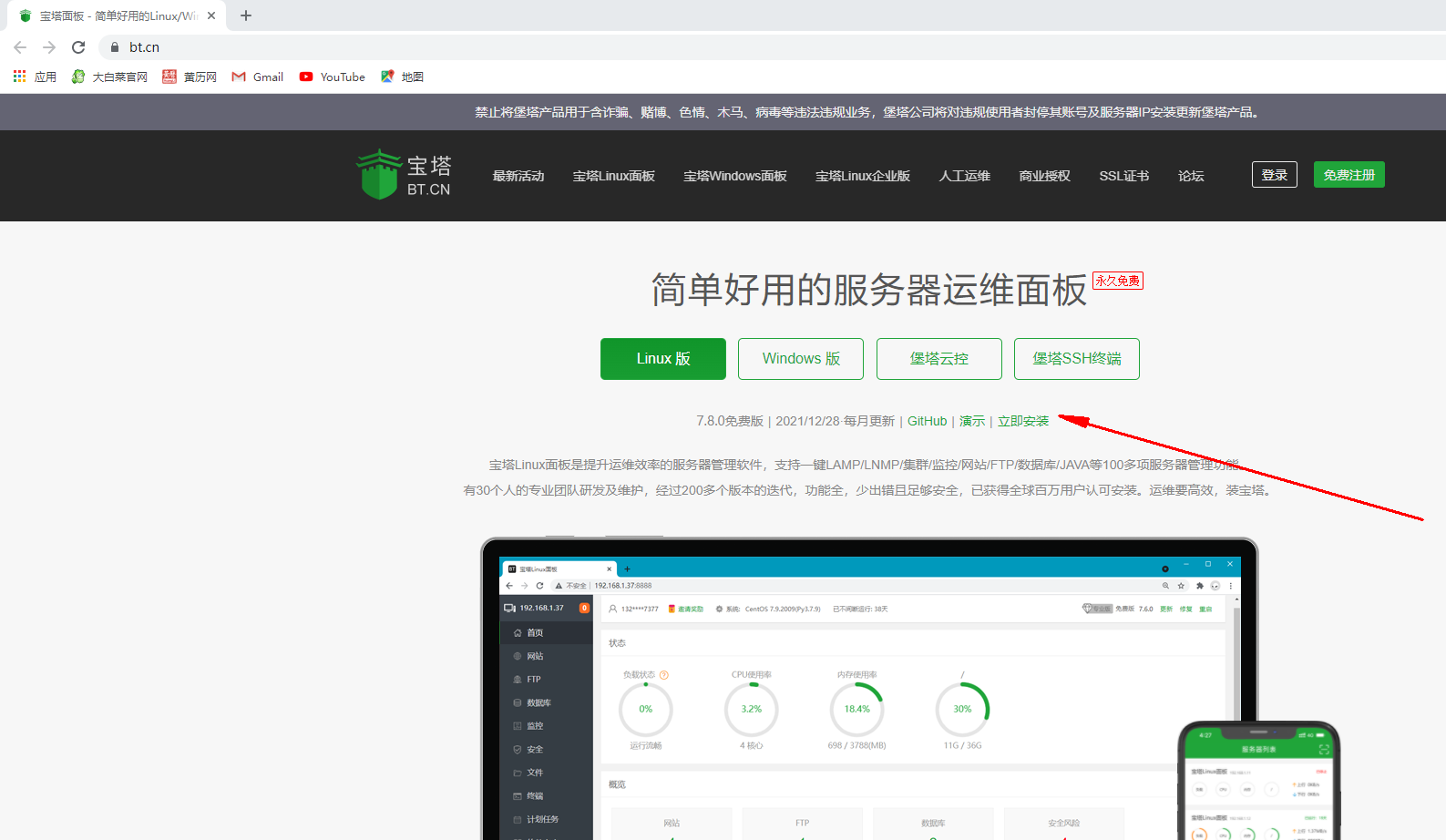
Task: Open the 宝塔Linux企业版 menu item
Action: click(x=863, y=176)
